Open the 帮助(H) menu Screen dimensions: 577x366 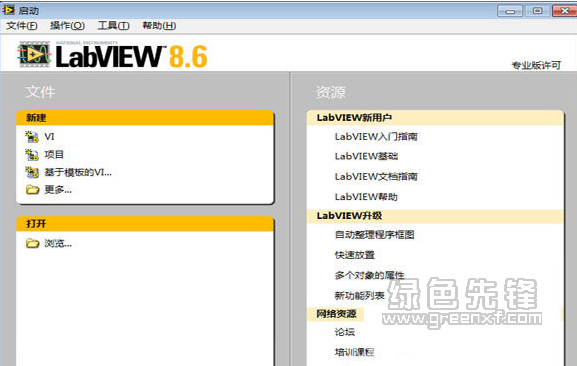click(x=159, y=26)
